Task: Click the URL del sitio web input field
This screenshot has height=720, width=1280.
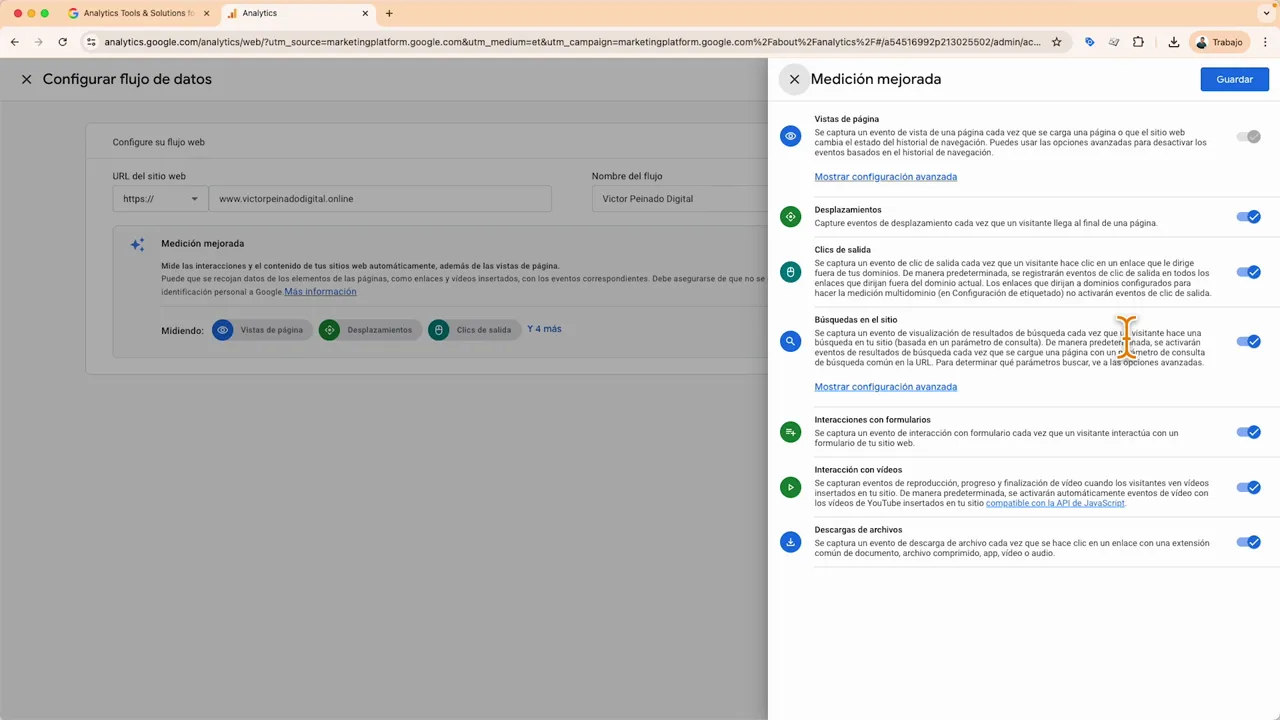Action: coord(380,198)
